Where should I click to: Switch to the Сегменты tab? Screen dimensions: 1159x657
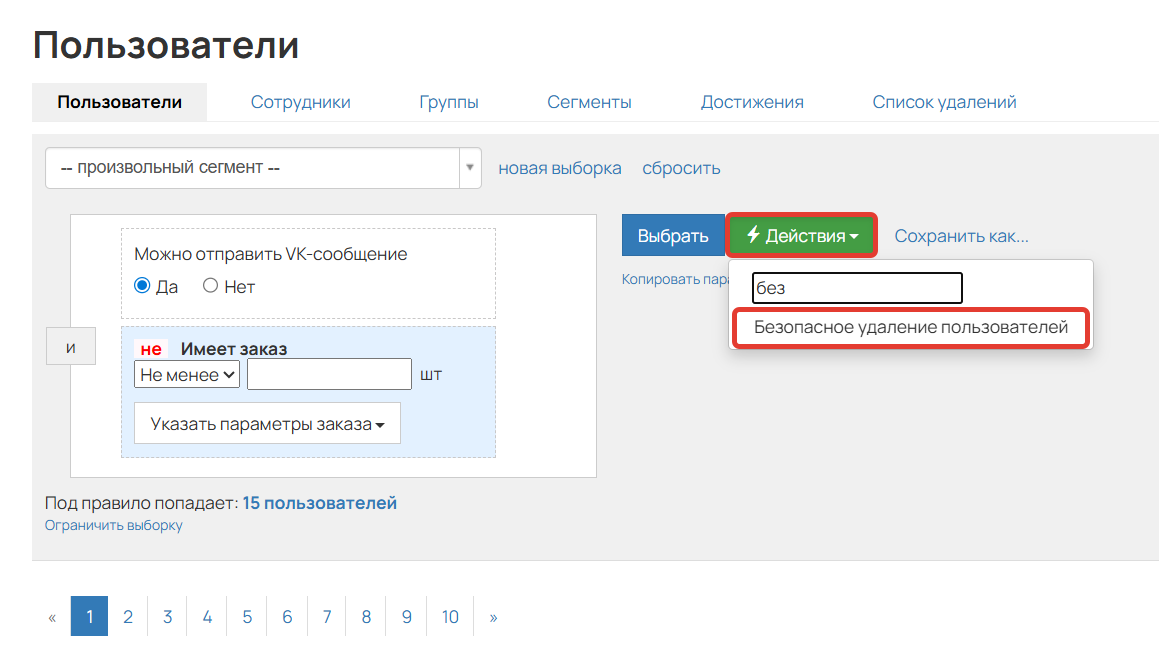tap(589, 101)
